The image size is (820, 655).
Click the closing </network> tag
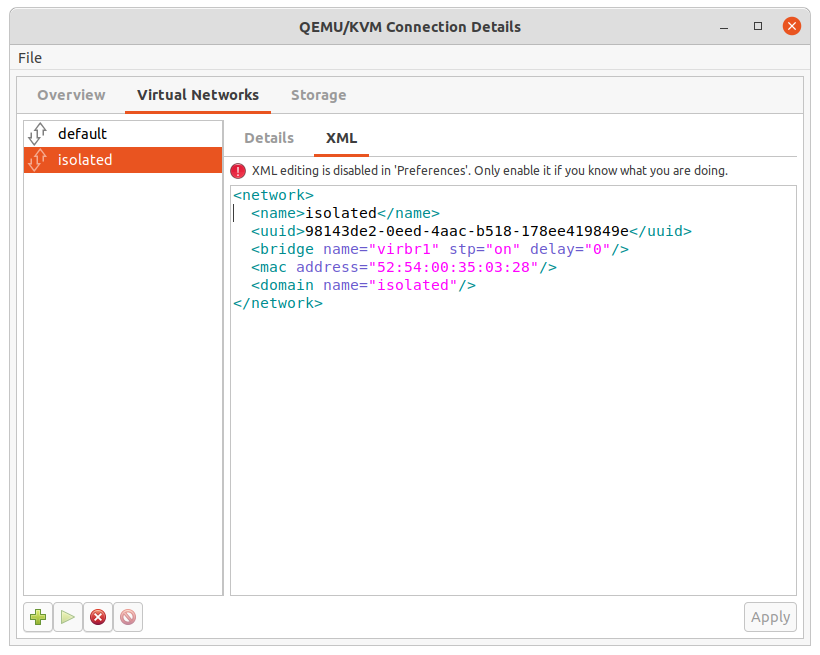click(x=278, y=303)
